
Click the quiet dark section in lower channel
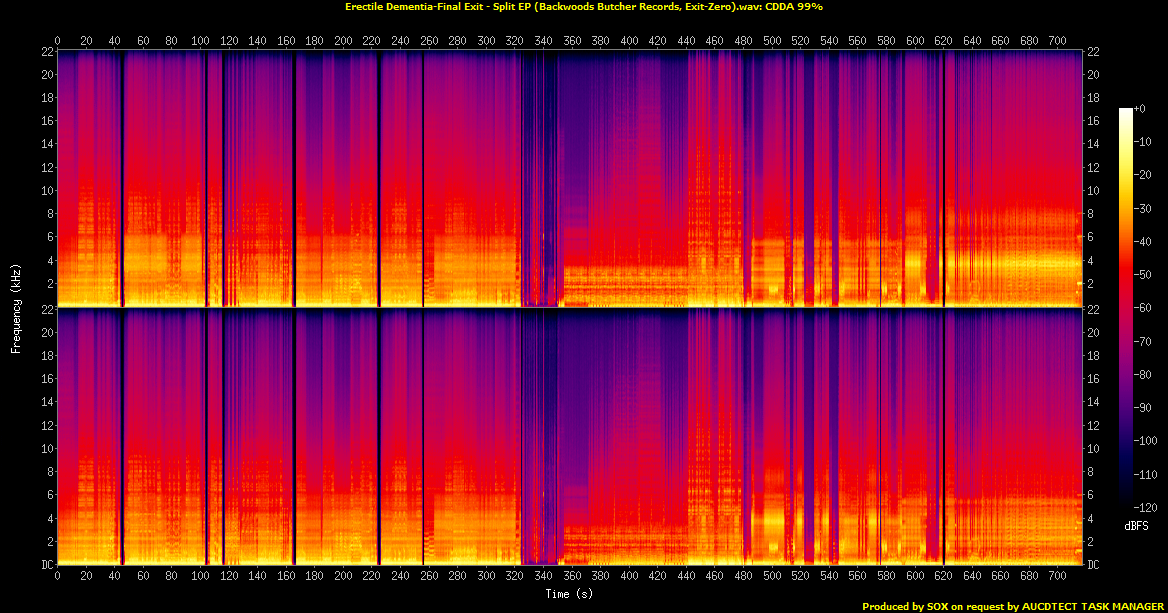540,437
